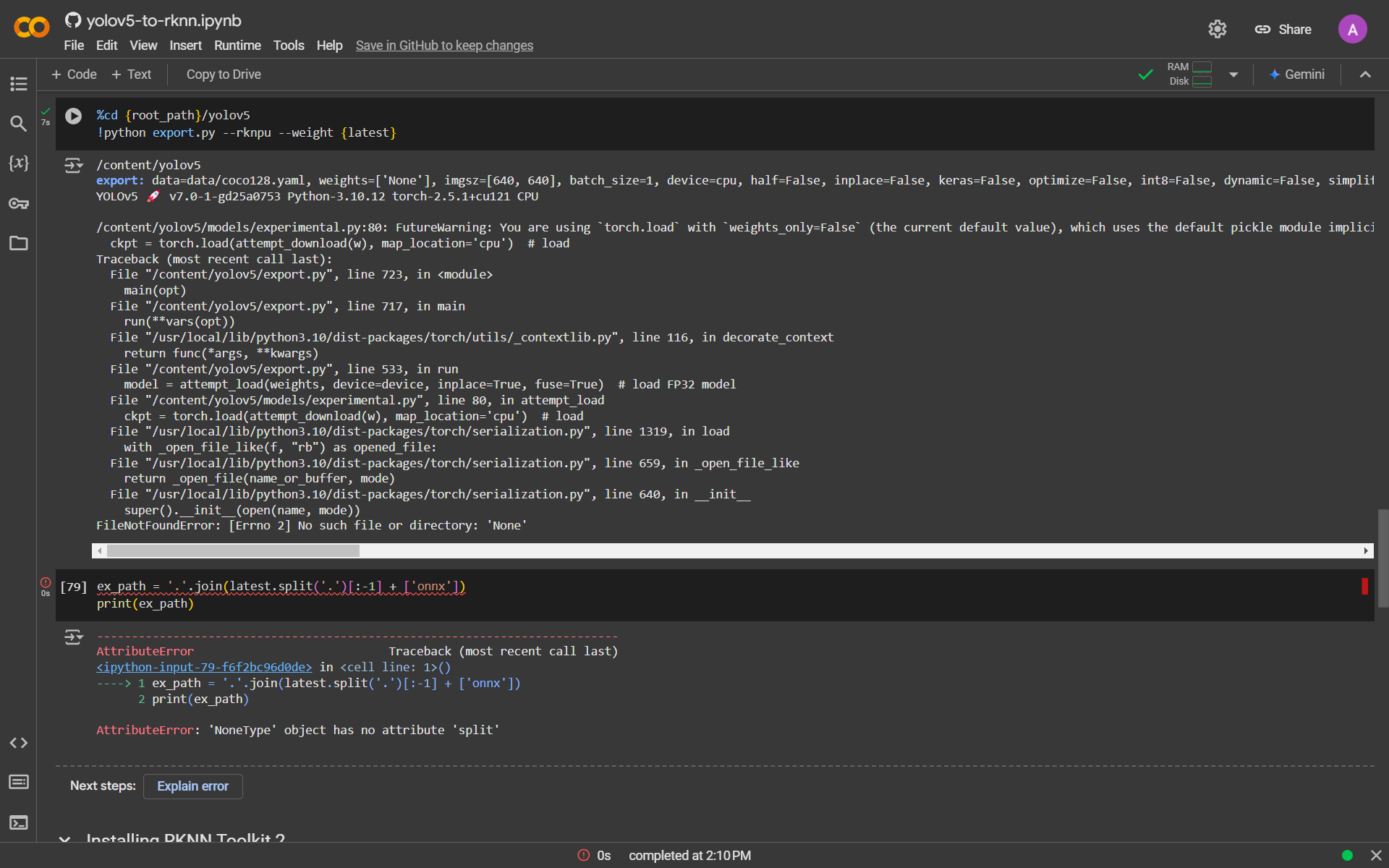
Task: Click the settings gear icon
Action: tap(1218, 30)
